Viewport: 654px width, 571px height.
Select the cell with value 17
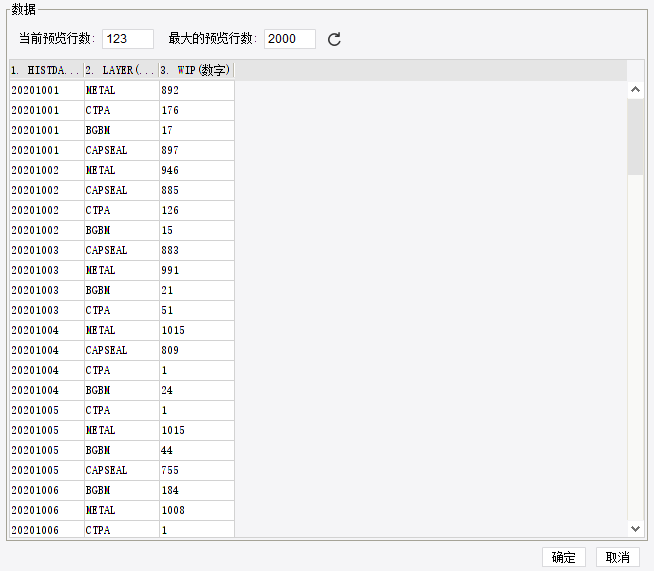click(x=197, y=130)
